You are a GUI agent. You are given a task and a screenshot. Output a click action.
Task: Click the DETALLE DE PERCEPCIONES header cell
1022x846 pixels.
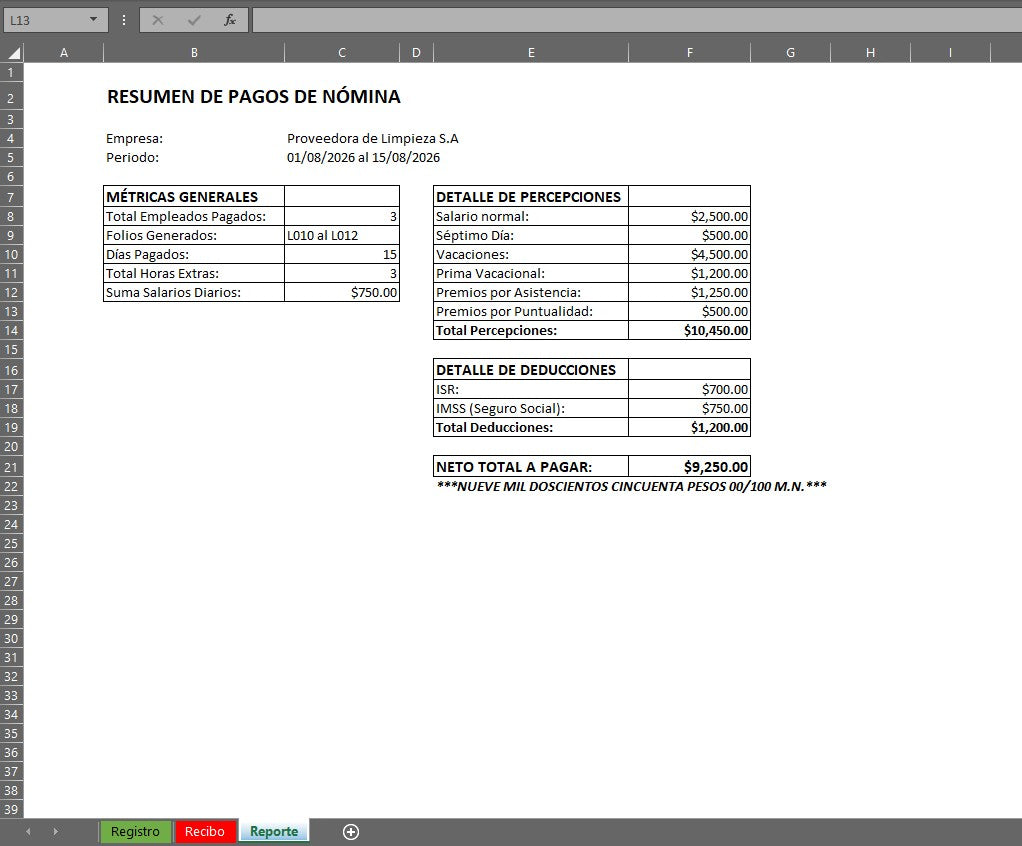tap(531, 197)
